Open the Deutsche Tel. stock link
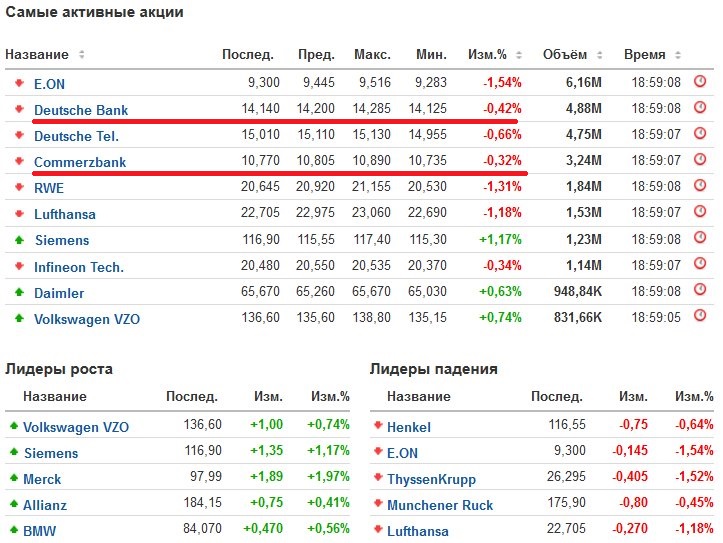This screenshot has width=723, height=543. click(76, 136)
